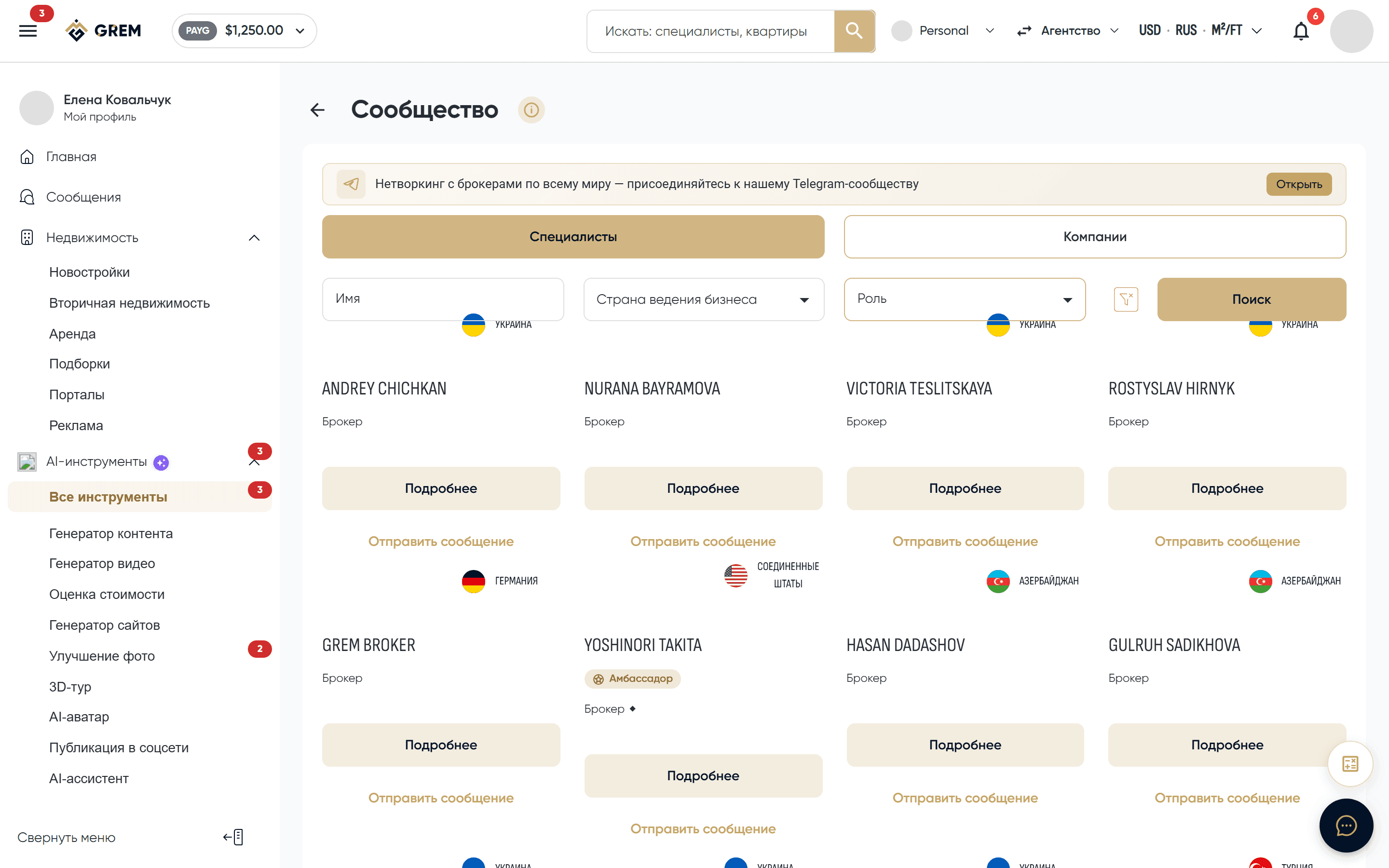The image size is (1389, 868).
Task: Open the Роль dropdown
Action: 964,299
